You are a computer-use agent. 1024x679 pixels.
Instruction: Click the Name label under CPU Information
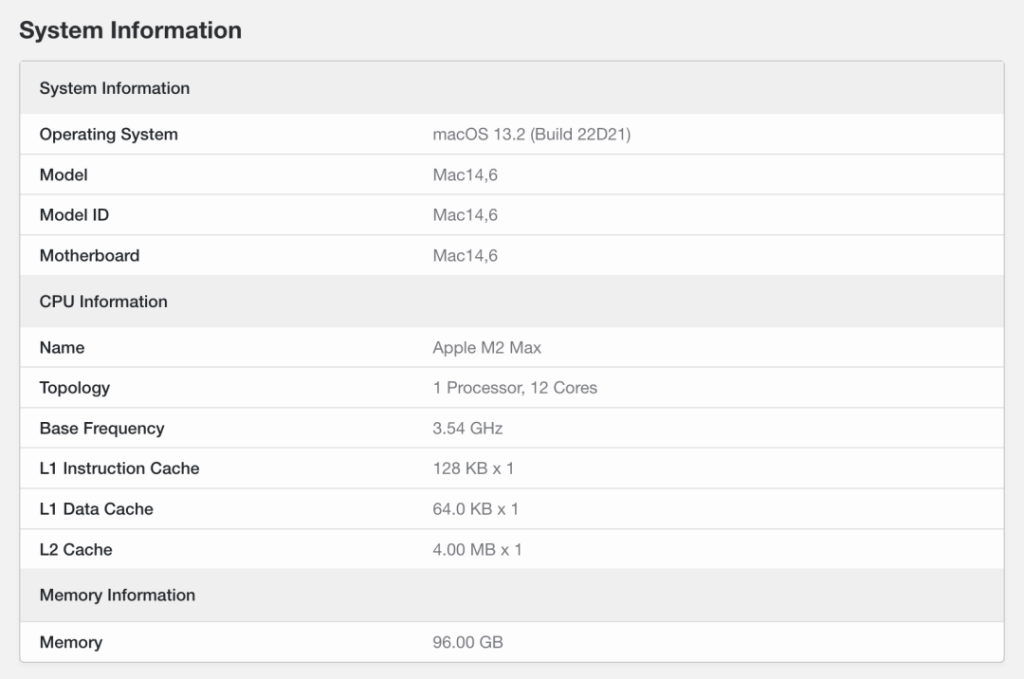(61, 348)
